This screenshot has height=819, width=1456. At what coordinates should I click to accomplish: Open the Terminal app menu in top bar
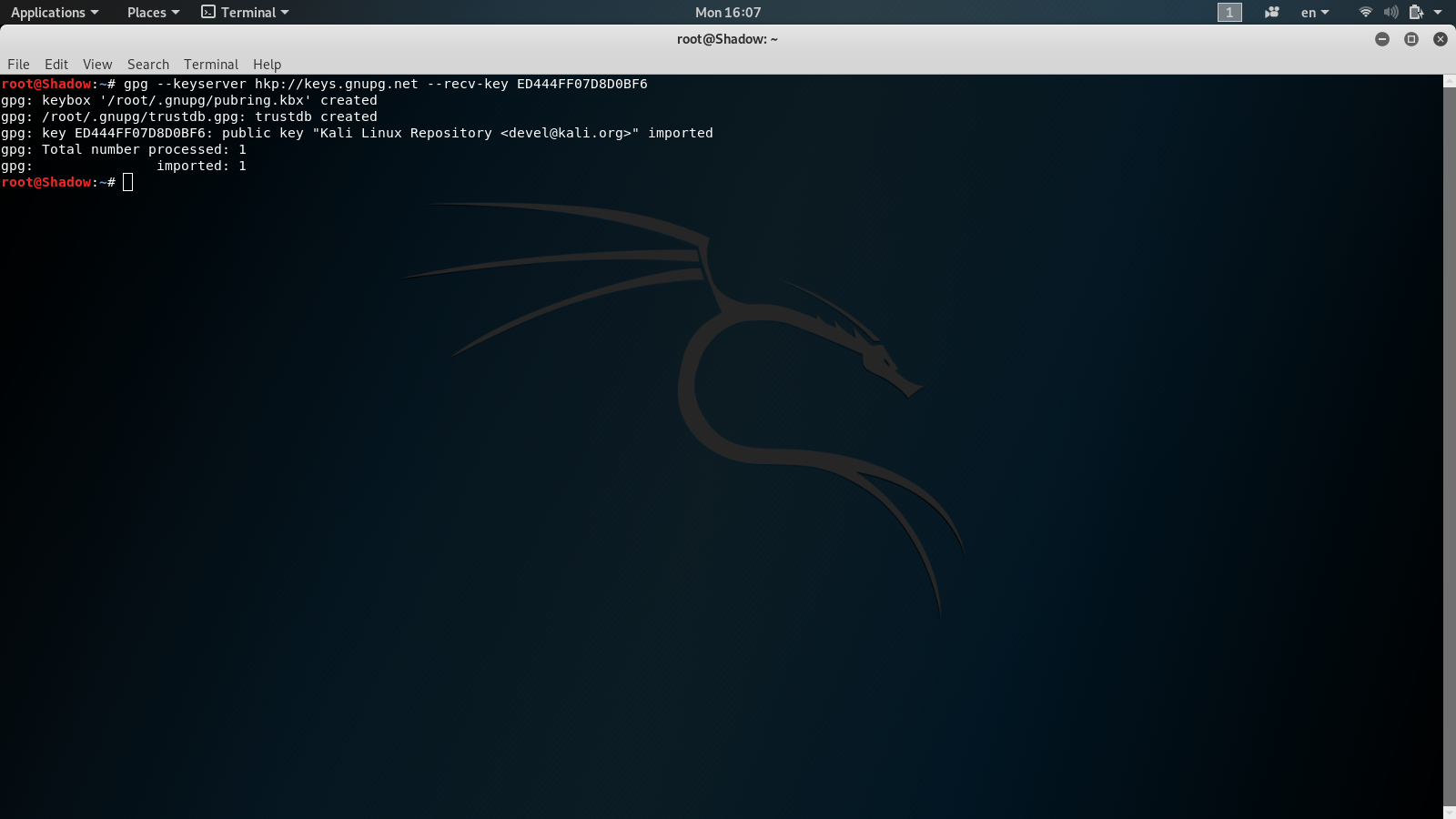point(245,13)
